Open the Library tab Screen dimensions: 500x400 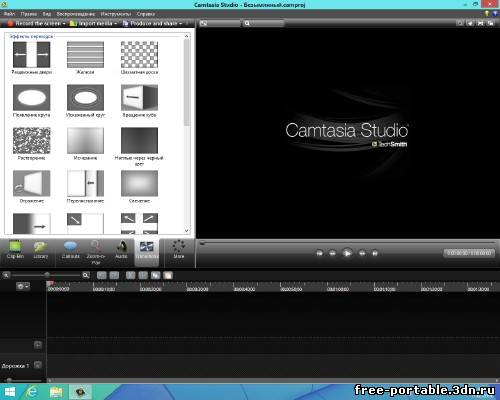[x=41, y=251]
